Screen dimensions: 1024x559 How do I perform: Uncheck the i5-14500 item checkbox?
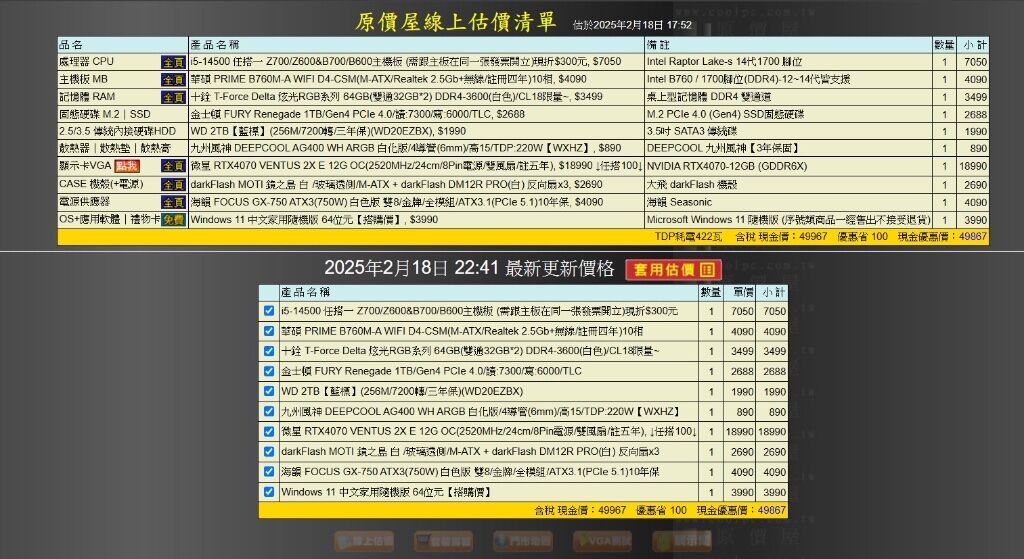268,311
